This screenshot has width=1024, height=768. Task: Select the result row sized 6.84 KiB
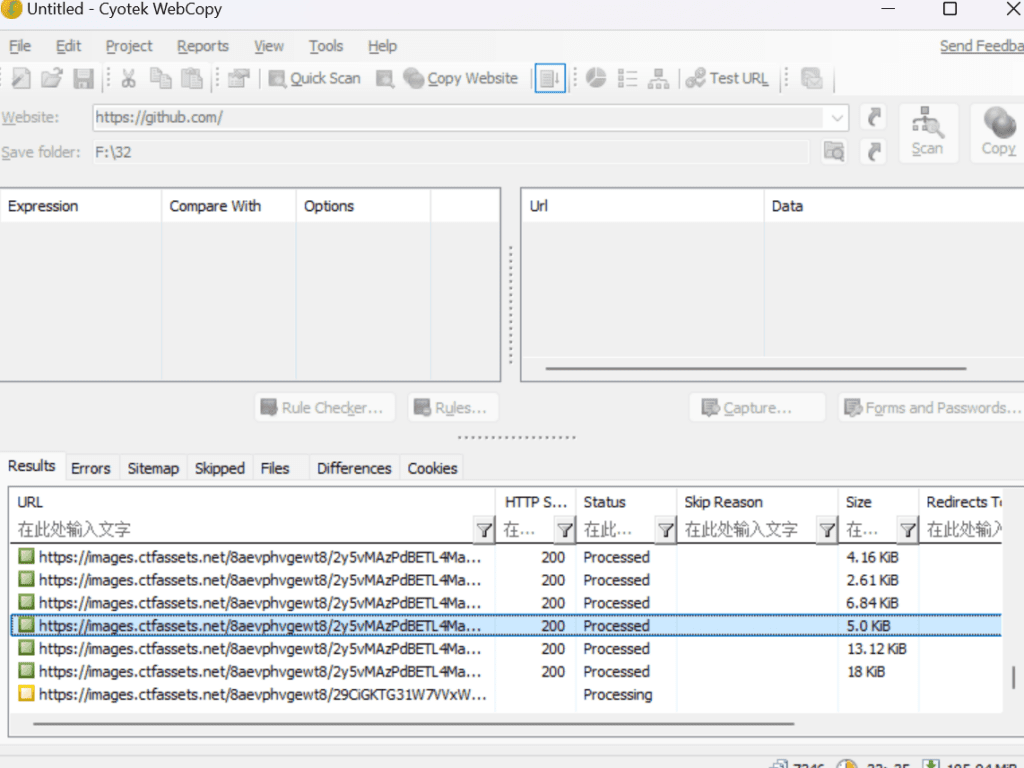pyautogui.click(x=506, y=603)
